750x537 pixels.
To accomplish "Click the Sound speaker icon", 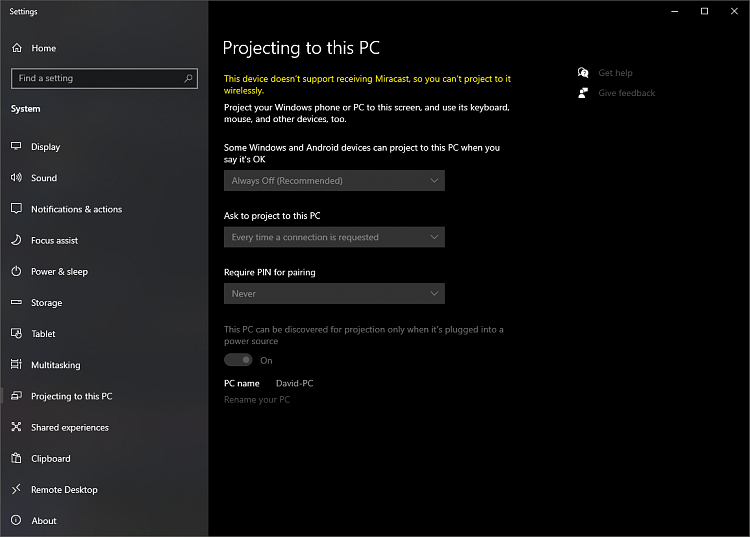I will click(x=16, y=177).
